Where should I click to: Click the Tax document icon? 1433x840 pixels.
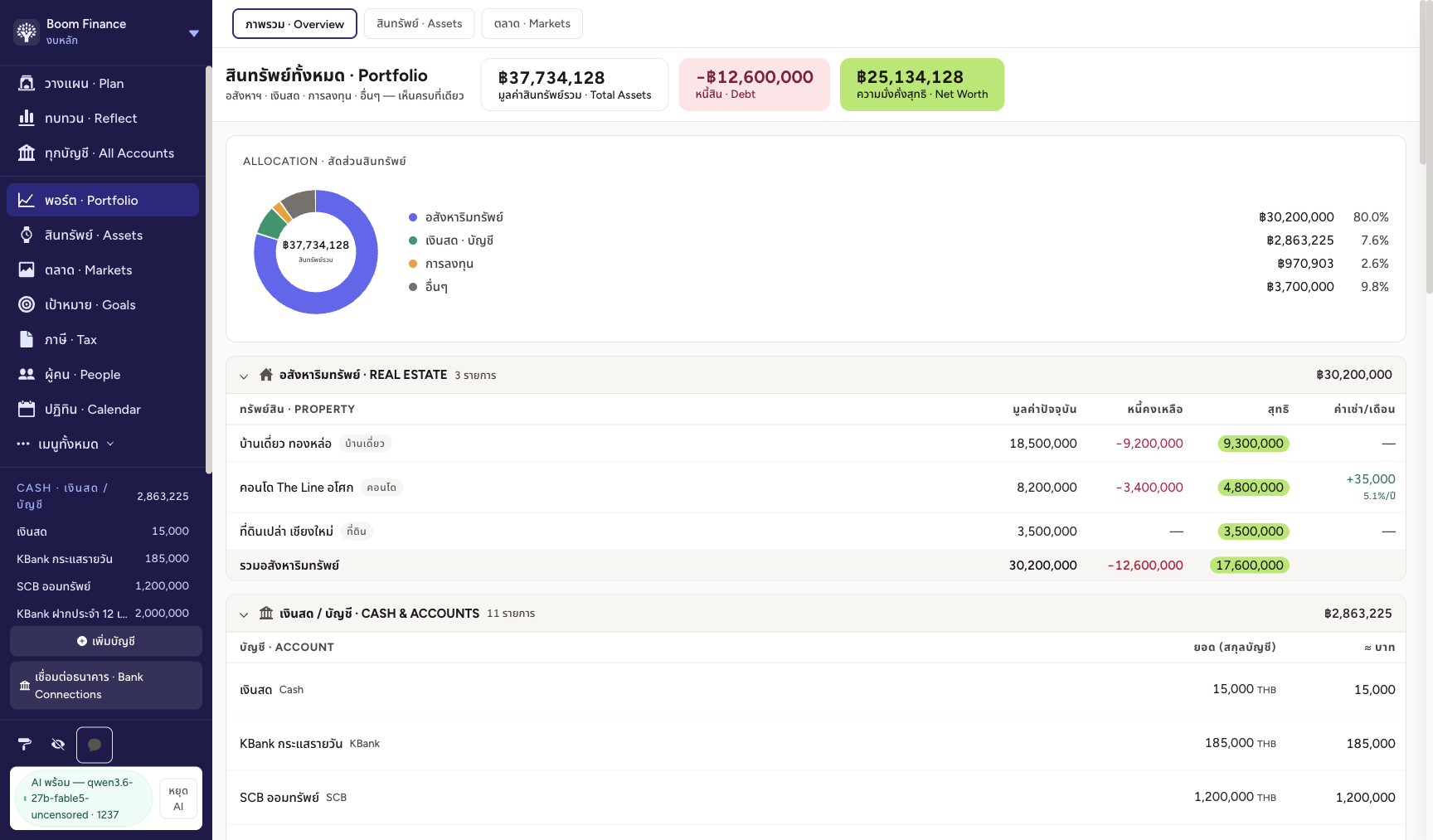[27, 339]
